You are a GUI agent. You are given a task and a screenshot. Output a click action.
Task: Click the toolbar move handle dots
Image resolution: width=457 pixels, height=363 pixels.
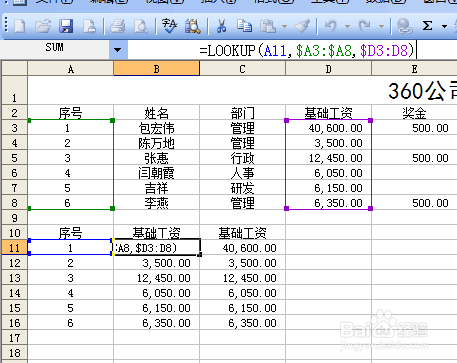pos(6,25)
